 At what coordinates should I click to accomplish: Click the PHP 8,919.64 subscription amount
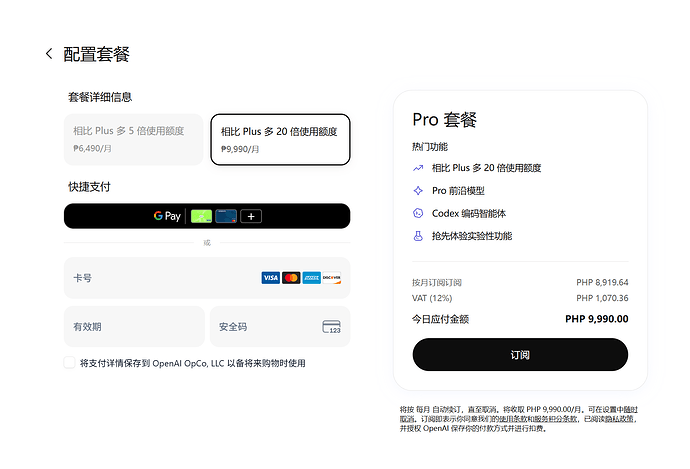(x=602, y=282)
